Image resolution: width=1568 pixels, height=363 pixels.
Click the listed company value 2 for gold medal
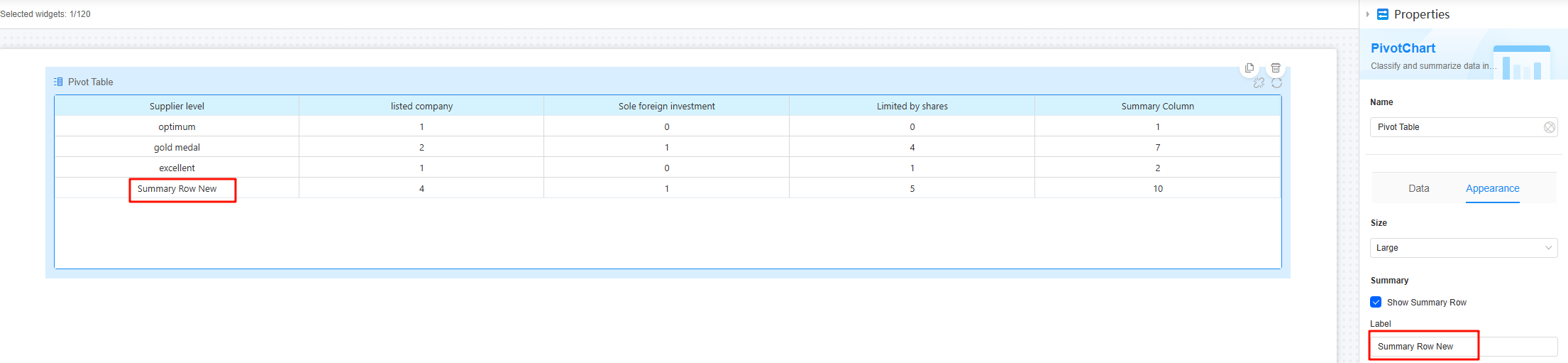click(421, 147)
